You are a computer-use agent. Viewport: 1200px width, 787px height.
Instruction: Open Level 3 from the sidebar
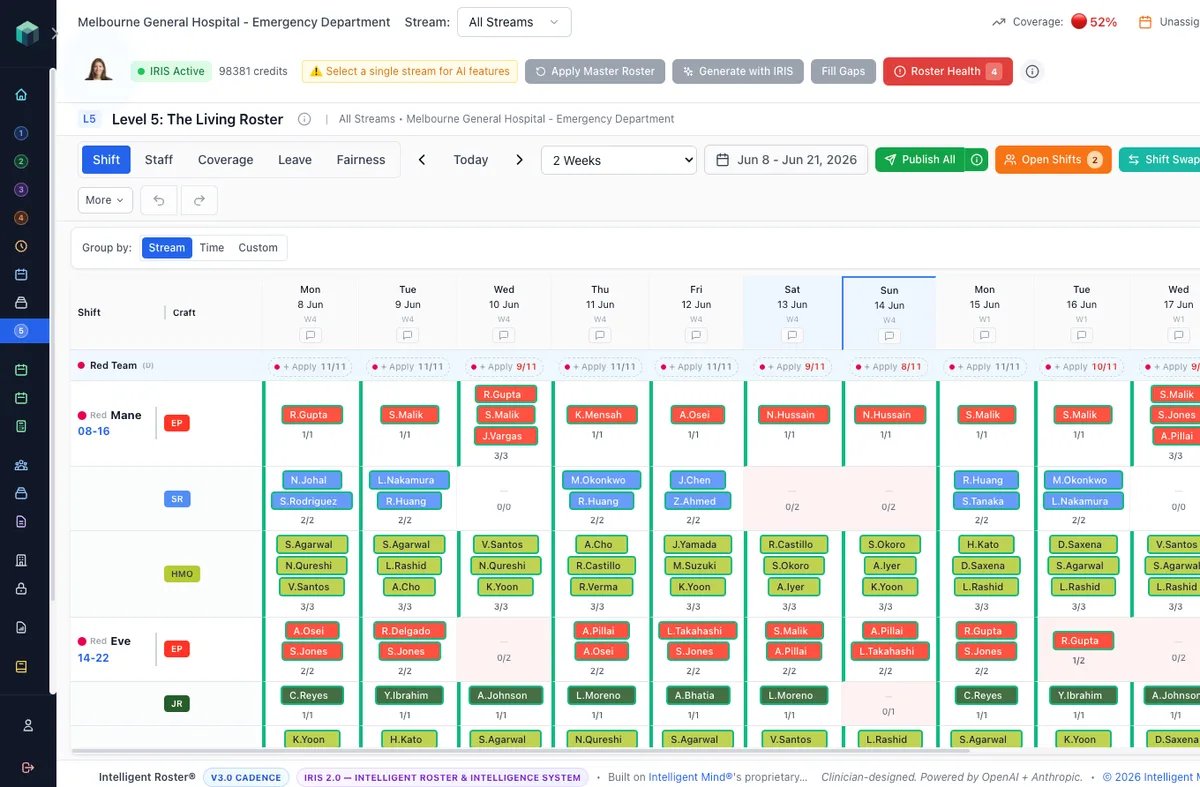(21, 189)
